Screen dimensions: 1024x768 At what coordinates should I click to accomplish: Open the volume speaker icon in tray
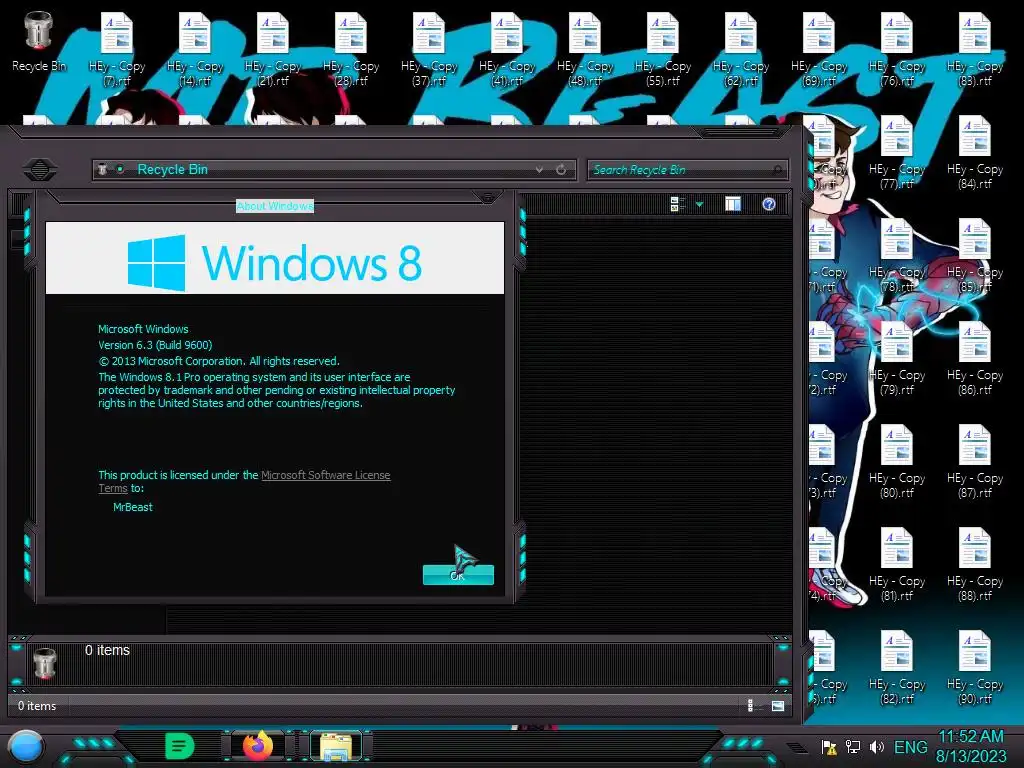(876, 747)
